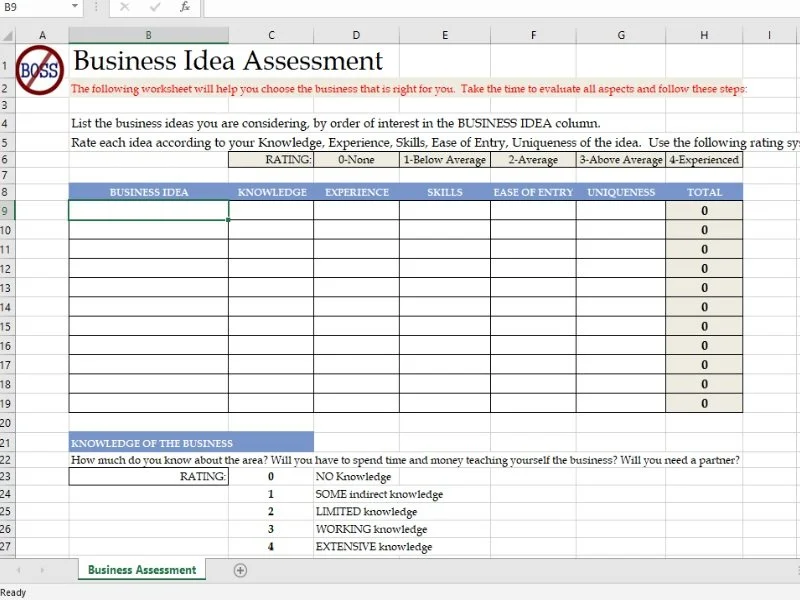800x600 pixels.
Task: Click the Experience cell in row 10
Action: (x=356, y=230)
